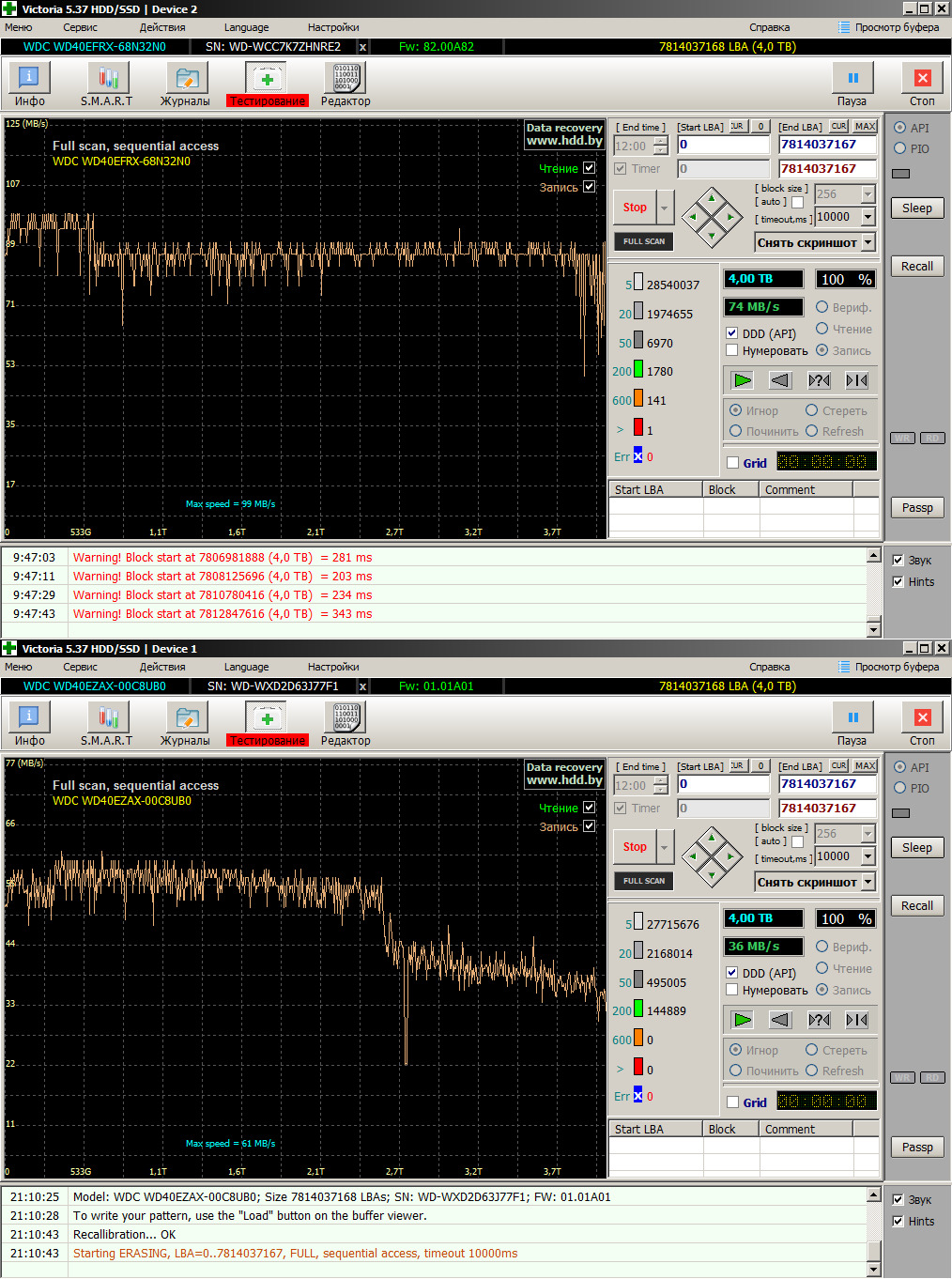Open timeout ms dropdown in Device 2
This screenshot has height=1279, width=952.
[868, 217]
